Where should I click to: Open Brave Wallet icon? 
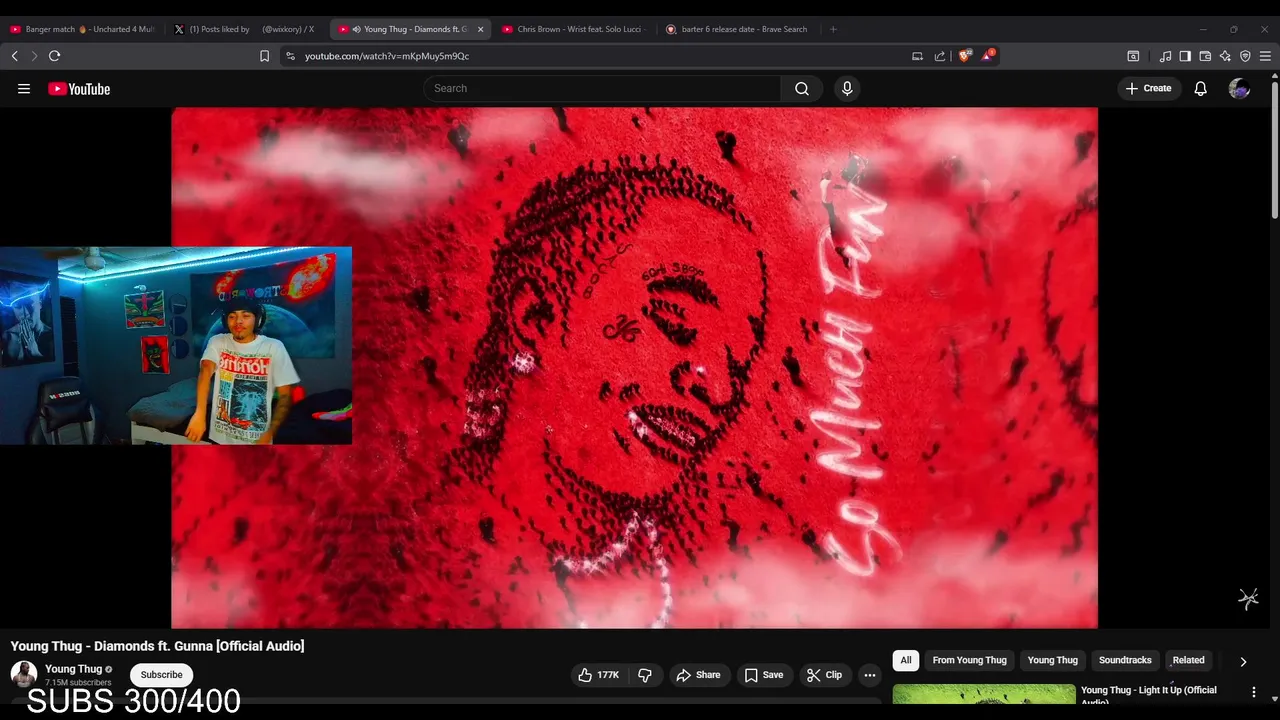pos(1205,56)
